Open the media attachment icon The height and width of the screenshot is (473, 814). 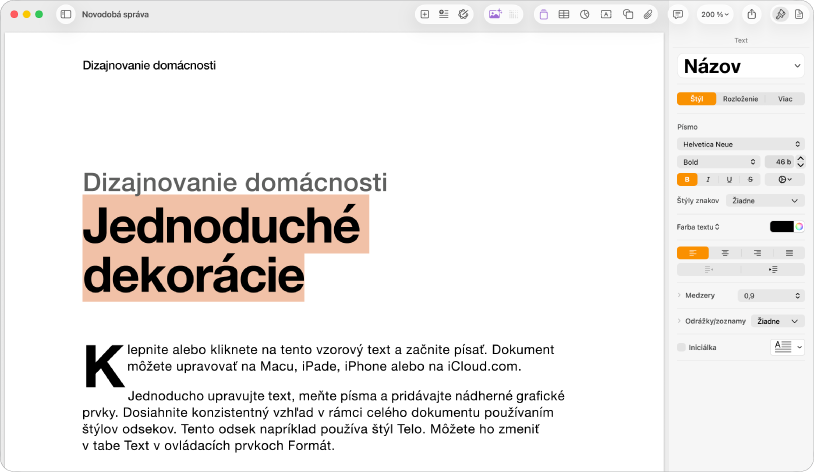648,15
